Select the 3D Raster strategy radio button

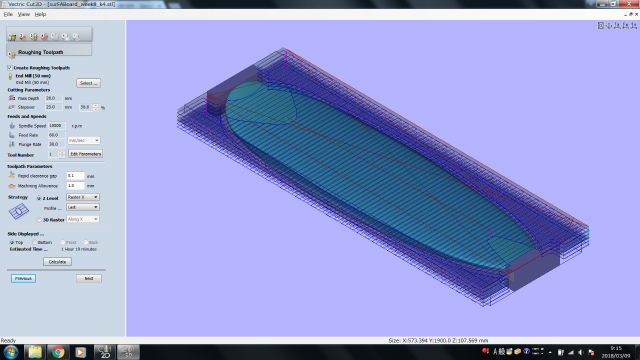39,220
